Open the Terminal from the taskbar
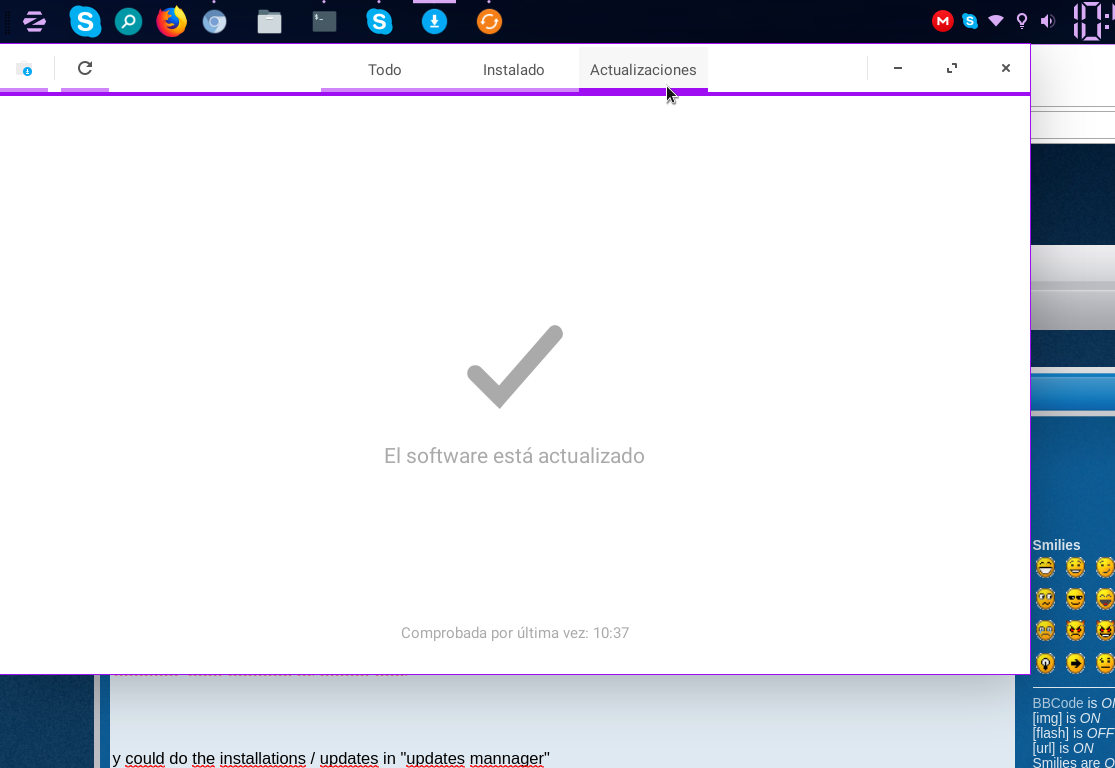 pos(324,21)
